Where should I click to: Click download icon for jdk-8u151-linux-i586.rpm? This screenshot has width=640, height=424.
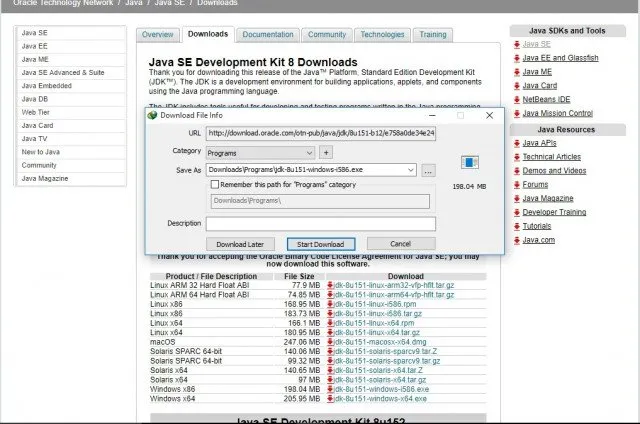[330, 304]
